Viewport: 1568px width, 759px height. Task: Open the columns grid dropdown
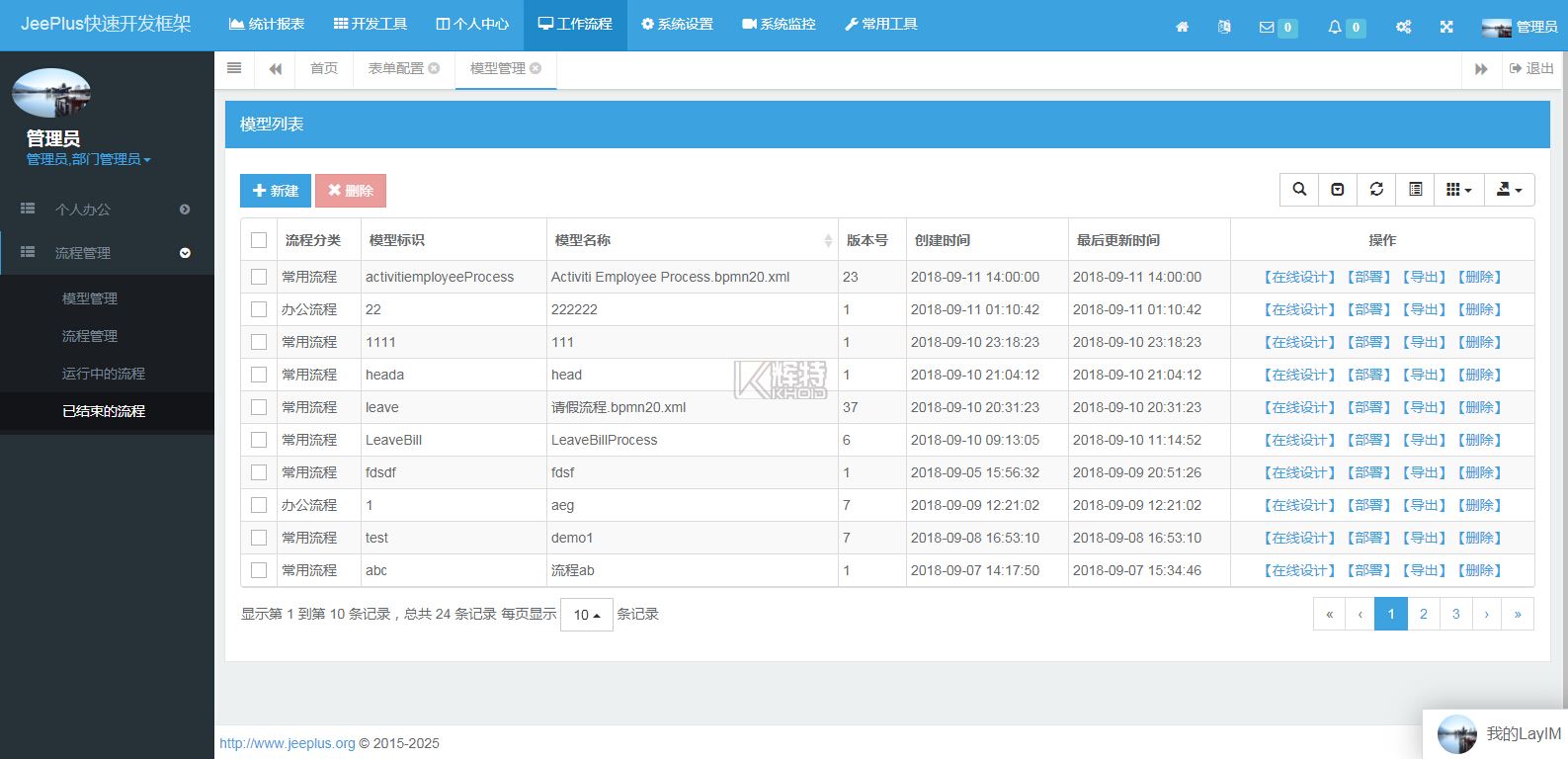point(1459,190)
